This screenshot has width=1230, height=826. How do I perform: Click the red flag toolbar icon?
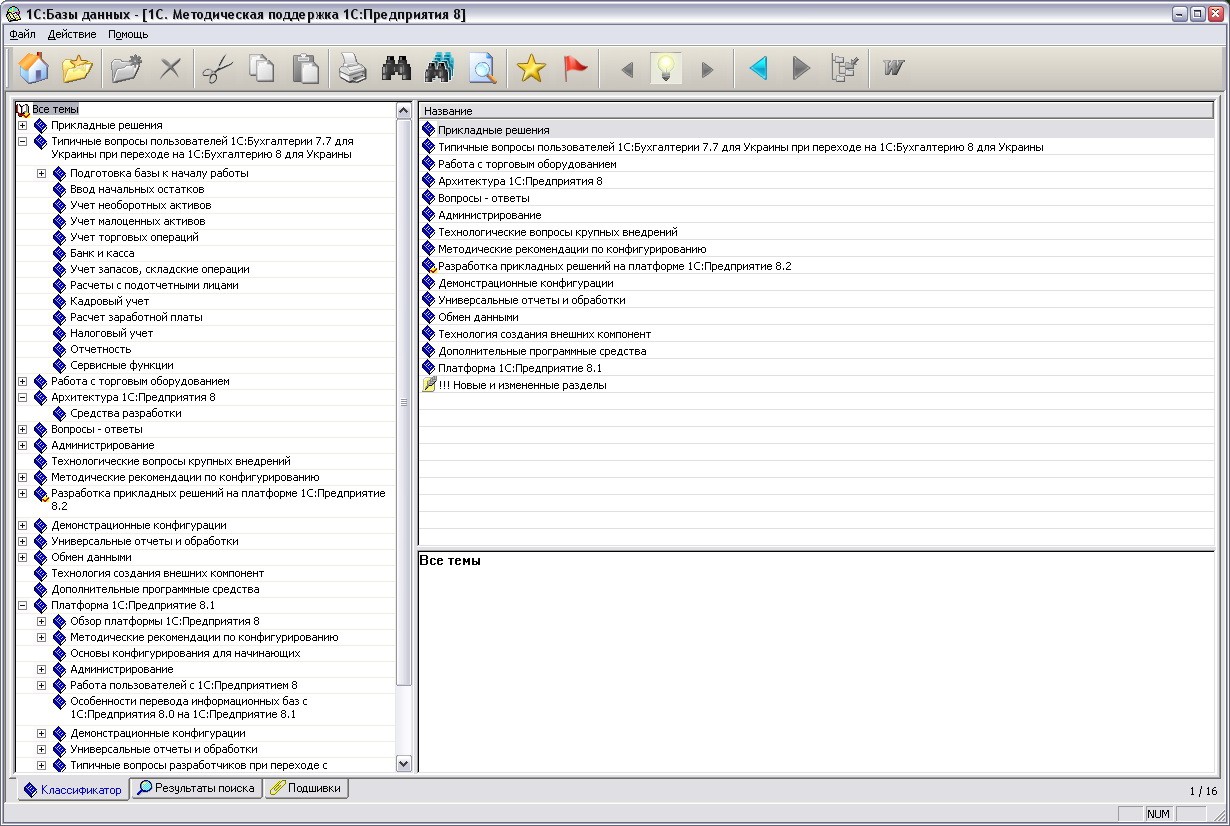tap(575, 69)
